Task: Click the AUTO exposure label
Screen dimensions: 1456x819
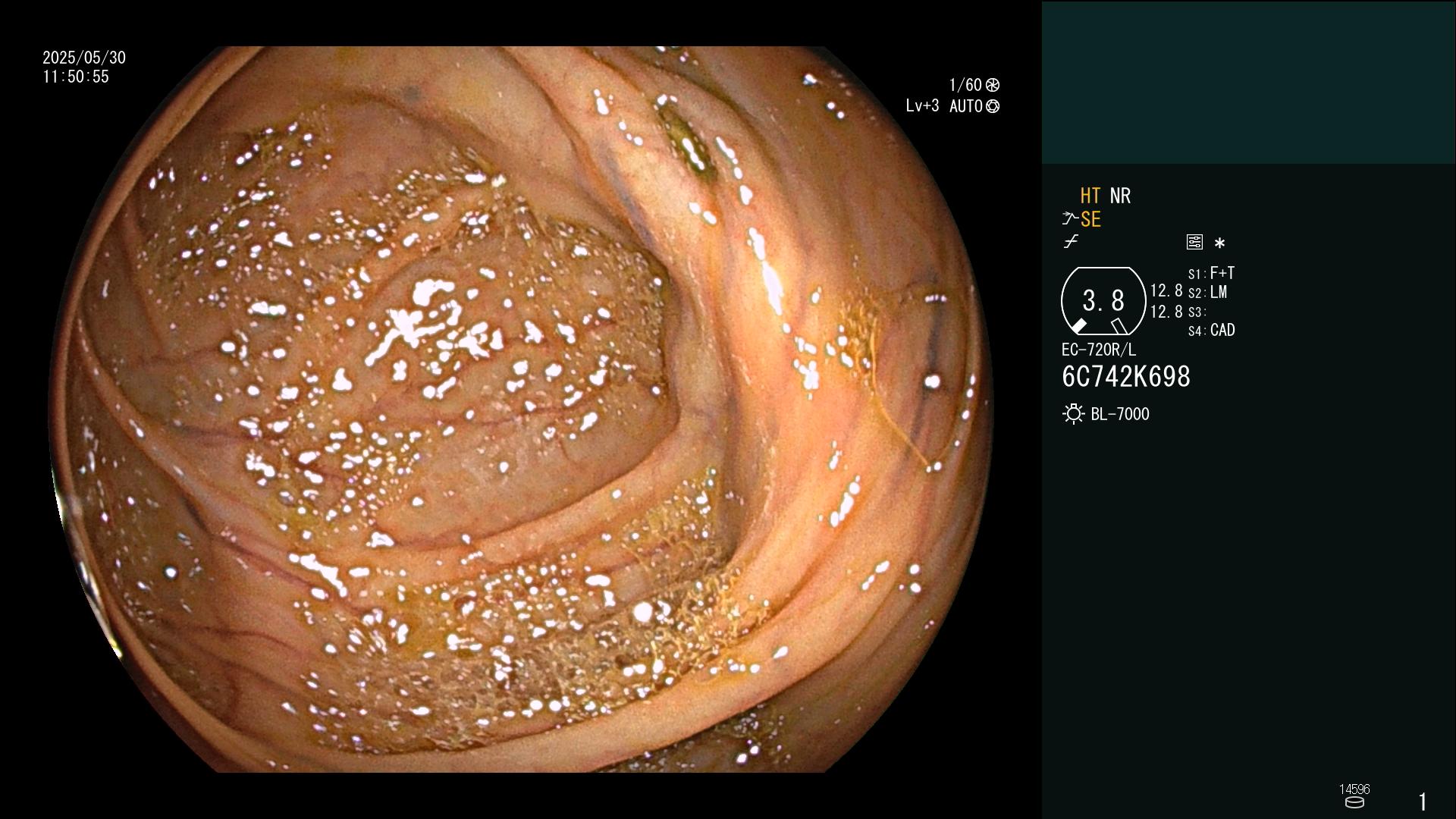Action: [x=966, y=106]
